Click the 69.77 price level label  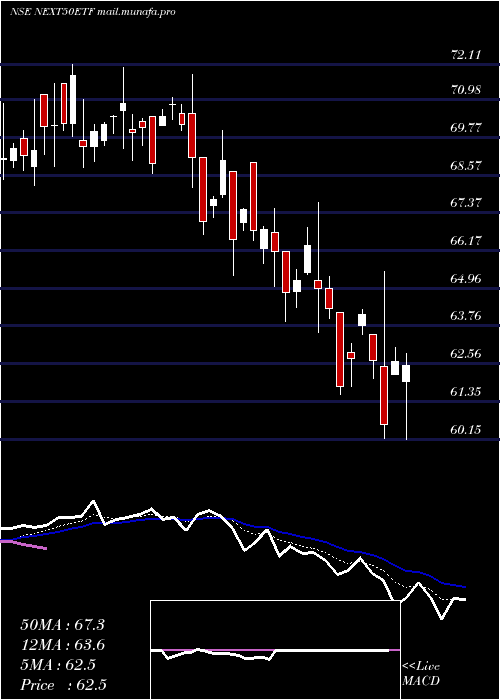click(466, 128)
